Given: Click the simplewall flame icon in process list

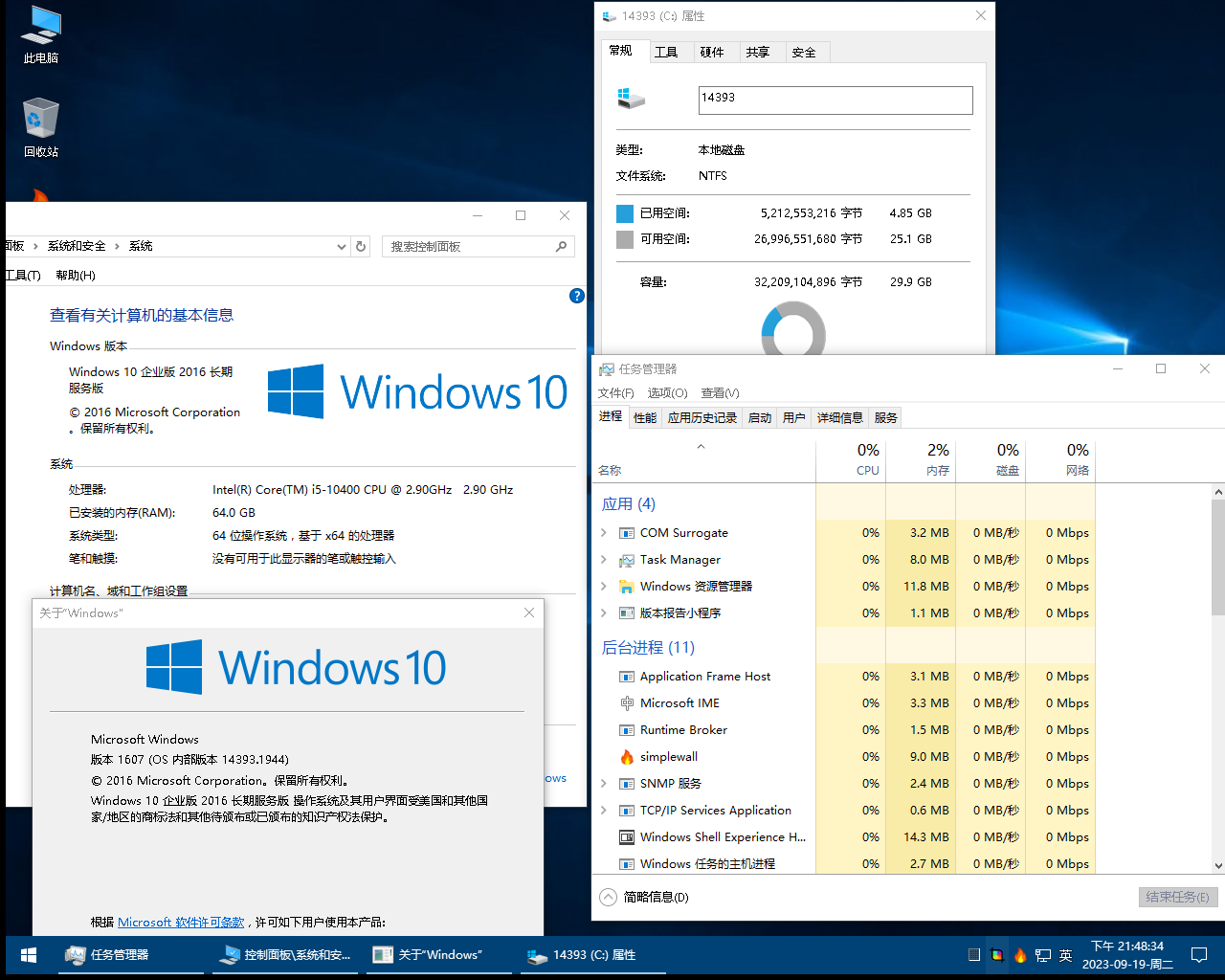Looking at the screenshot, I should pyautogui.click(x=627, y=757).
